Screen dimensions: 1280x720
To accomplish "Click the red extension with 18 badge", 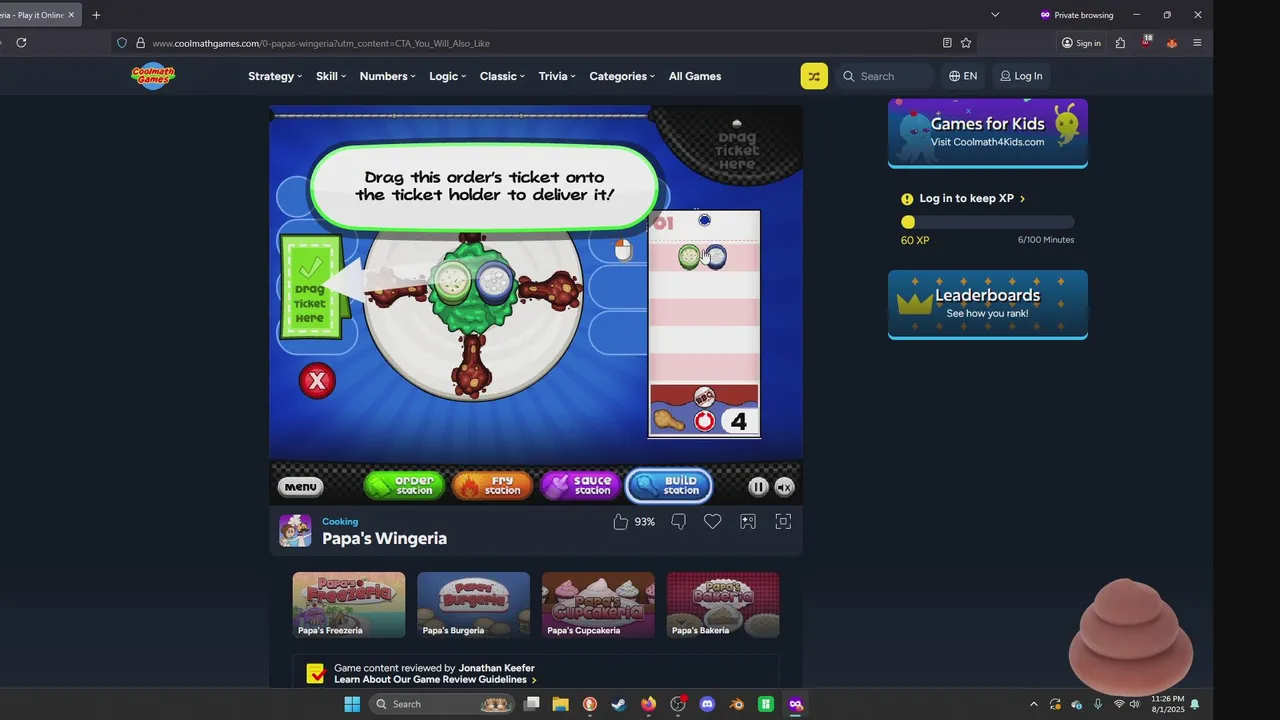I will (1146, 42).
